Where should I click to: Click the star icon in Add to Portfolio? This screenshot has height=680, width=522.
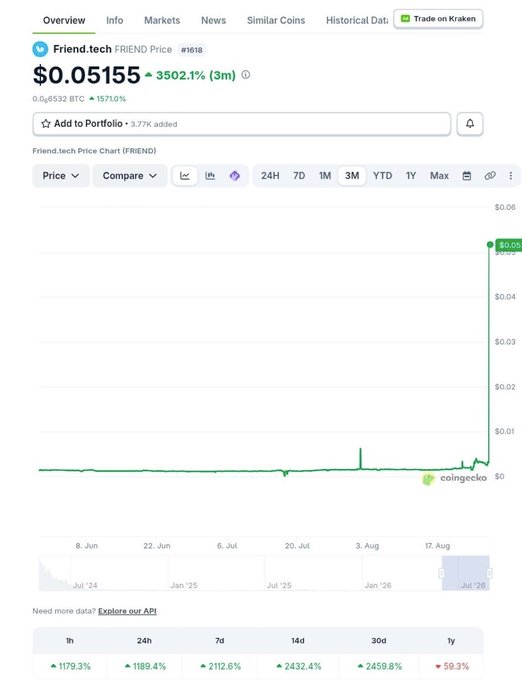coord(46,124)
